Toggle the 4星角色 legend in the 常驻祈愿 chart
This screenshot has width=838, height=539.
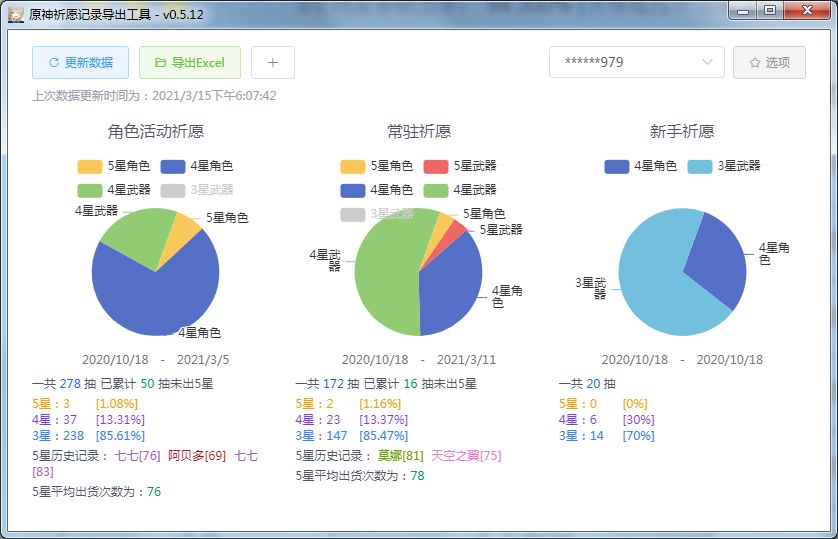[x=376, y=190]
